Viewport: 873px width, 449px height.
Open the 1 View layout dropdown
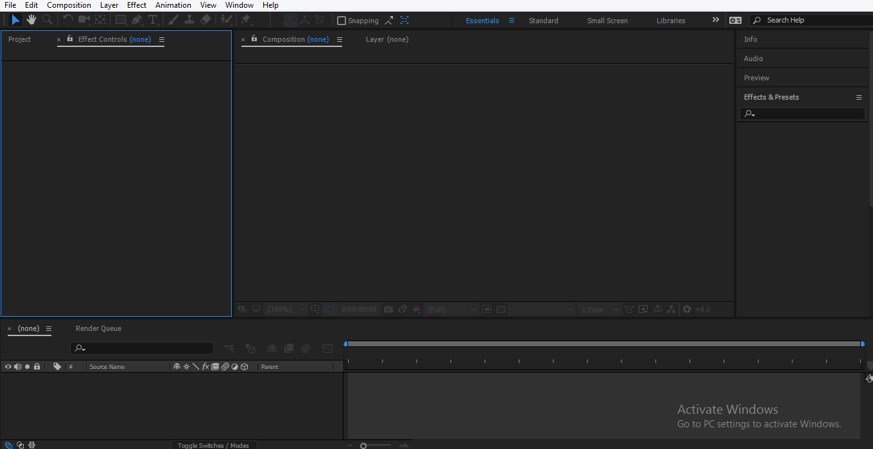coord(599,309)
